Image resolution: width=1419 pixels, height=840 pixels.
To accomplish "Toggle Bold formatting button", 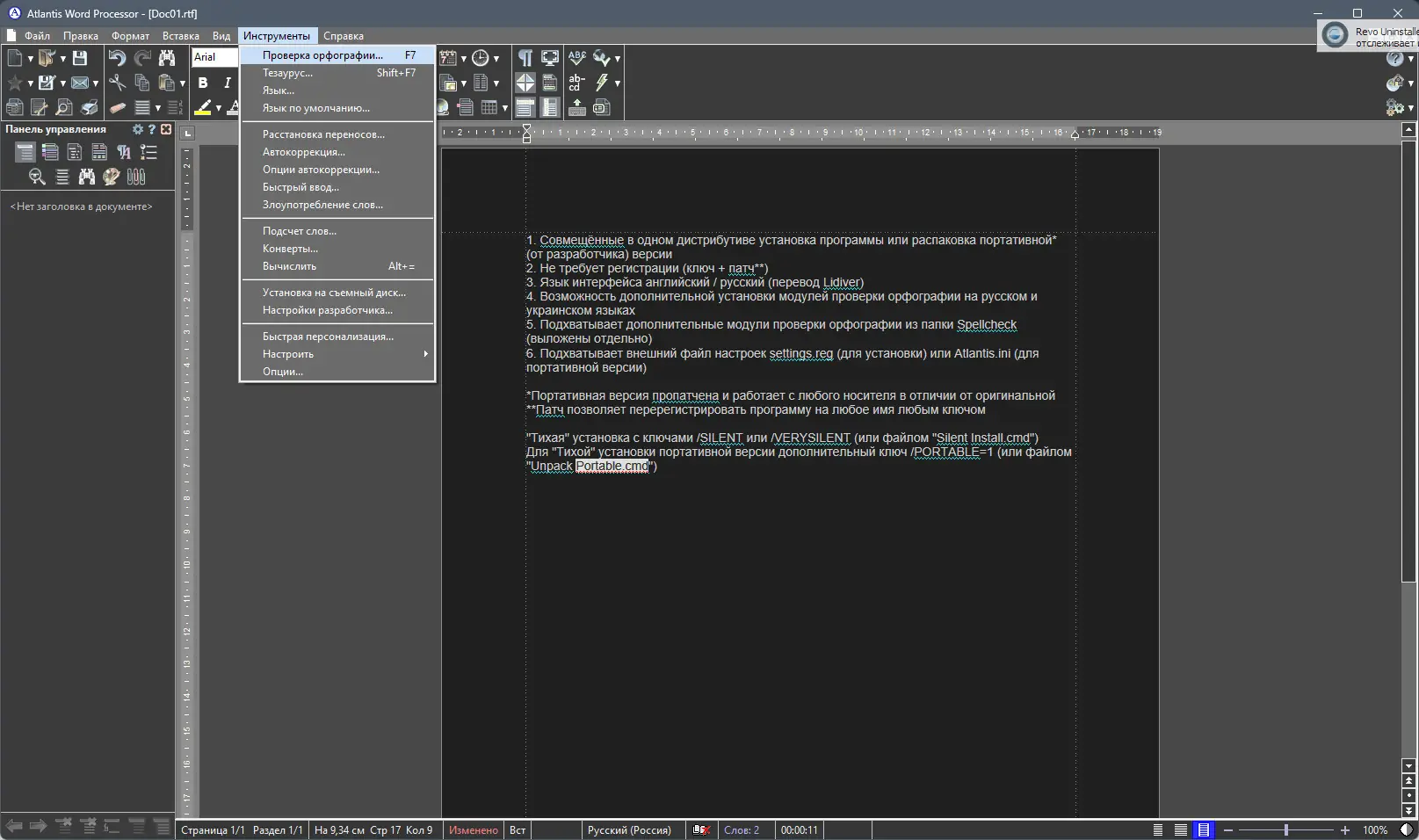I will (203, 83).
